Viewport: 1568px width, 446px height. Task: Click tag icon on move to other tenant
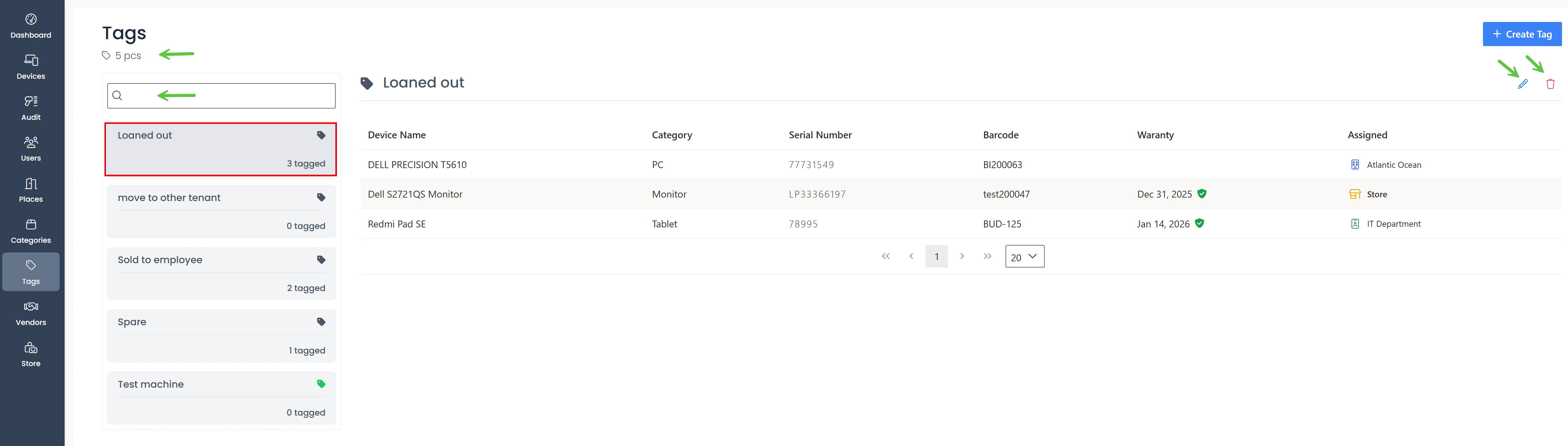[x=321, y=197]
